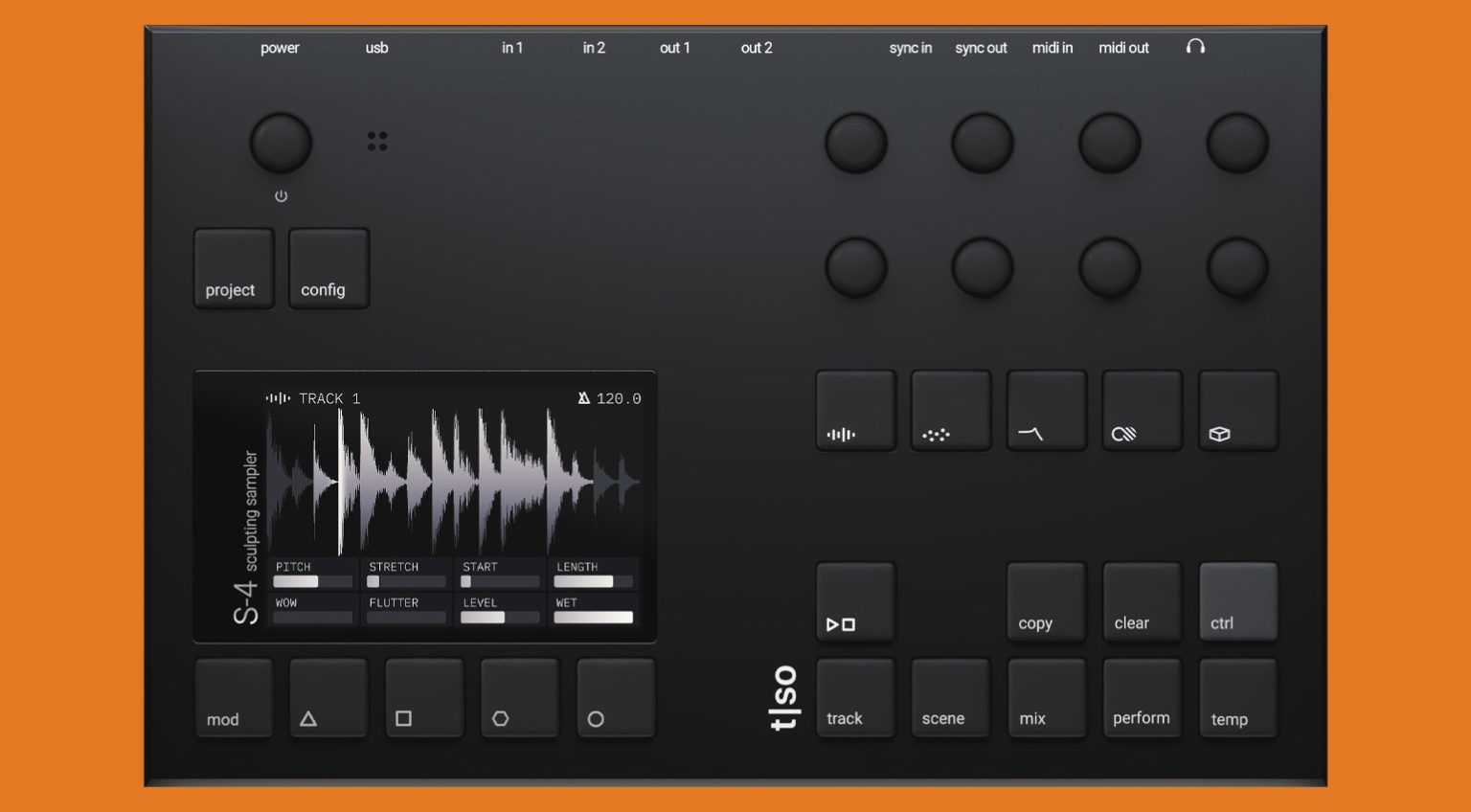The width and height of the screenshot is (1471, 812).
Task: Toggle the square mod shape key
Action: (x=424, y=697)
